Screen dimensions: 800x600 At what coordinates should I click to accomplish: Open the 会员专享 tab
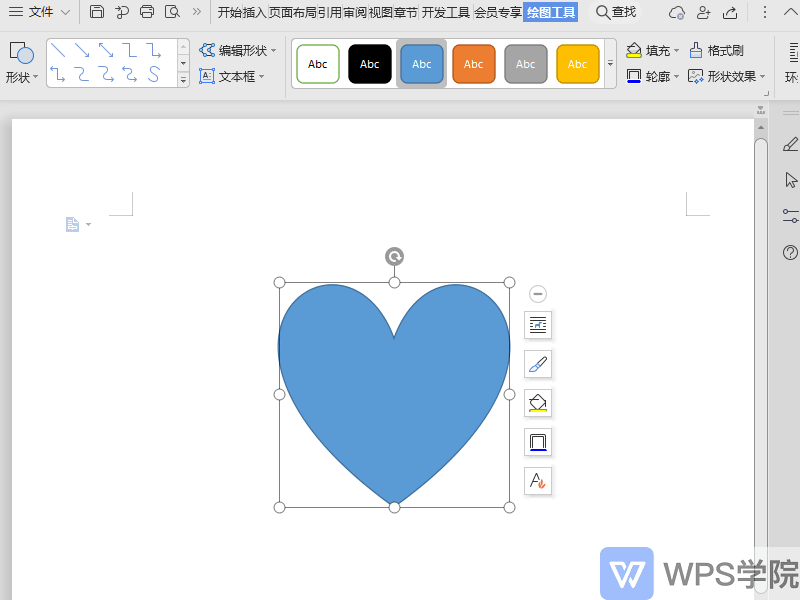[x=498, y=12]
